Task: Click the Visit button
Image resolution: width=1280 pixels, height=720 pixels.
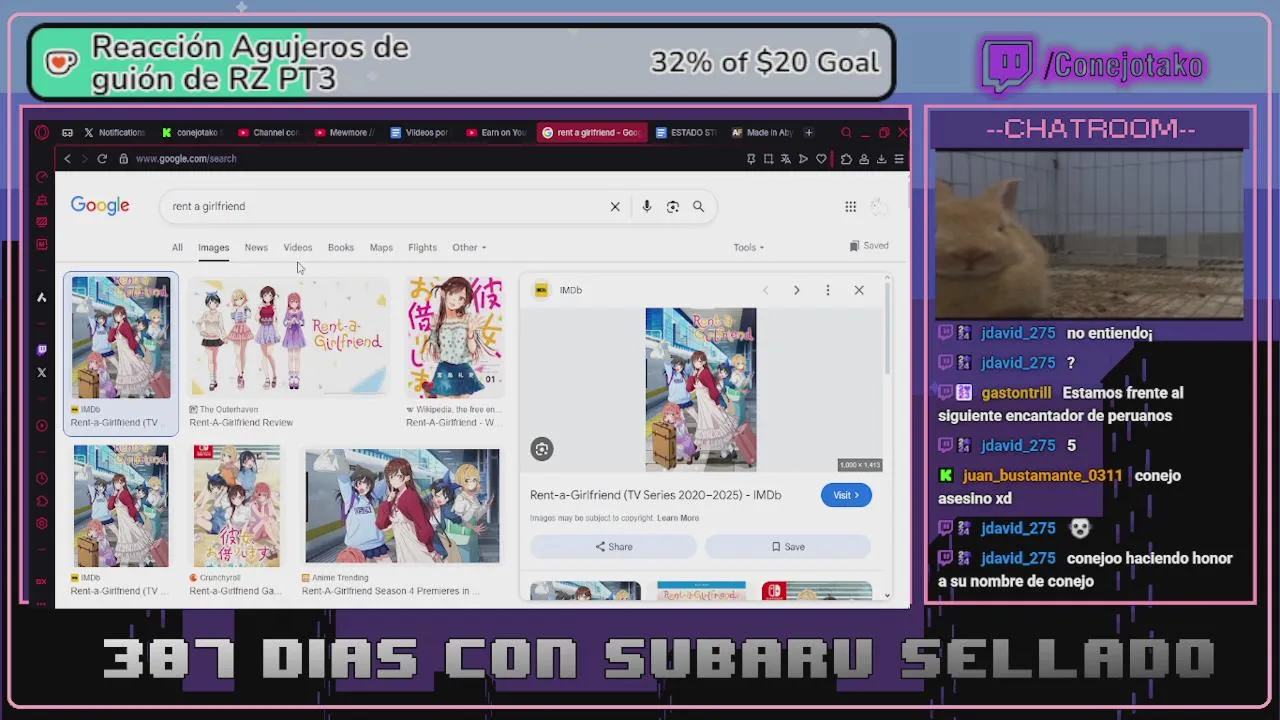Action: click(846, 495)
